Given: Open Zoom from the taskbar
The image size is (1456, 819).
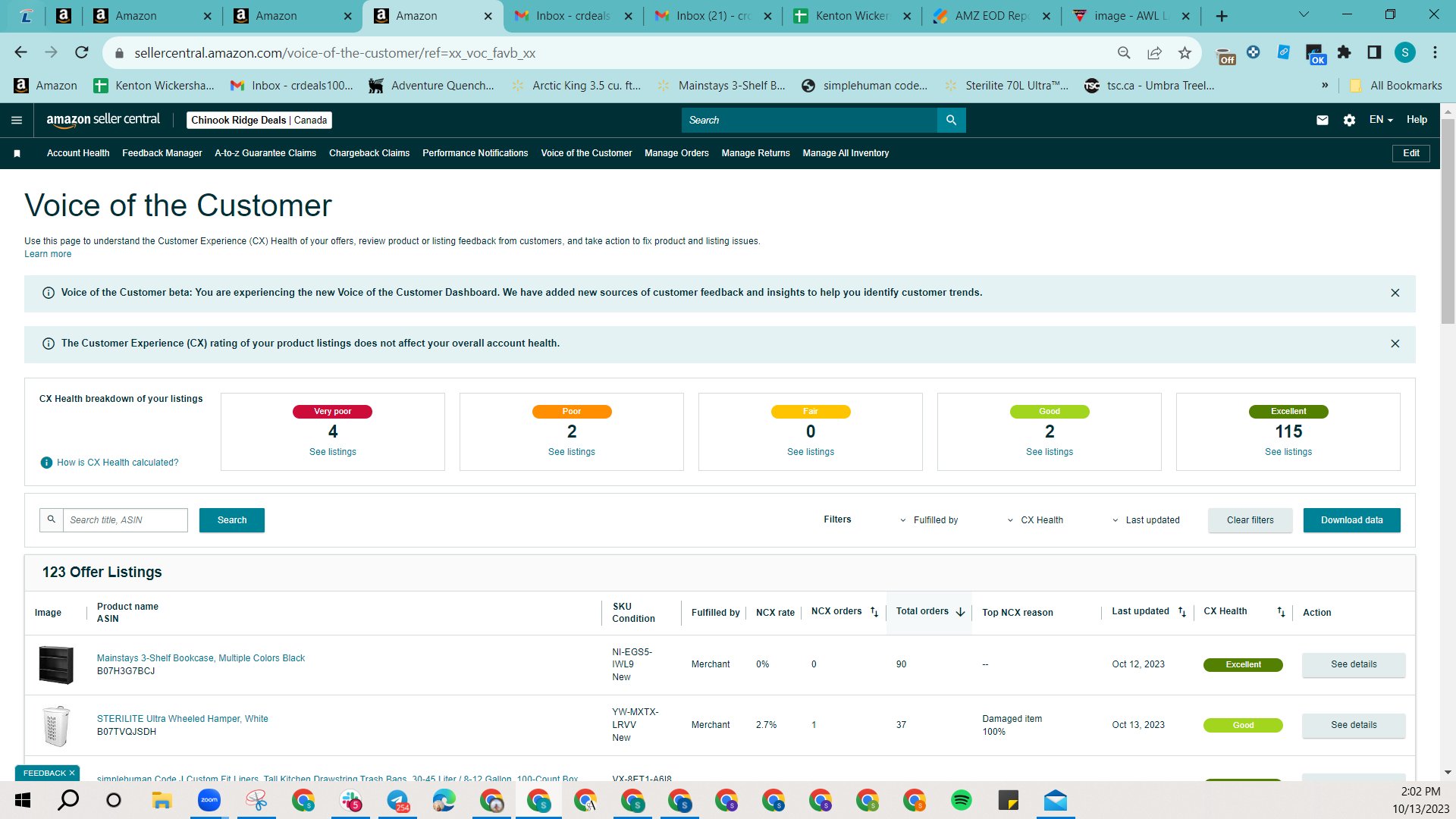Looking at the screenshot, I should tap(209, 800).
